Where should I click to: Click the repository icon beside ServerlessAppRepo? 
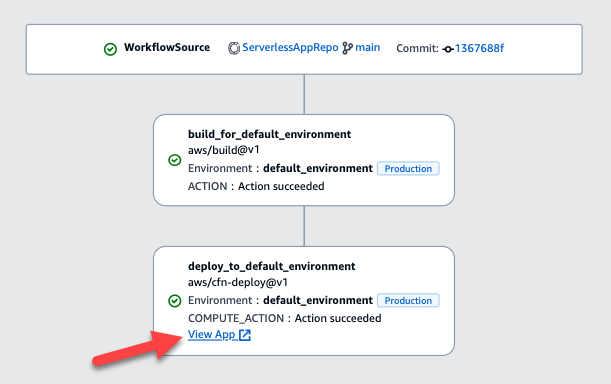tap(234, 48)
